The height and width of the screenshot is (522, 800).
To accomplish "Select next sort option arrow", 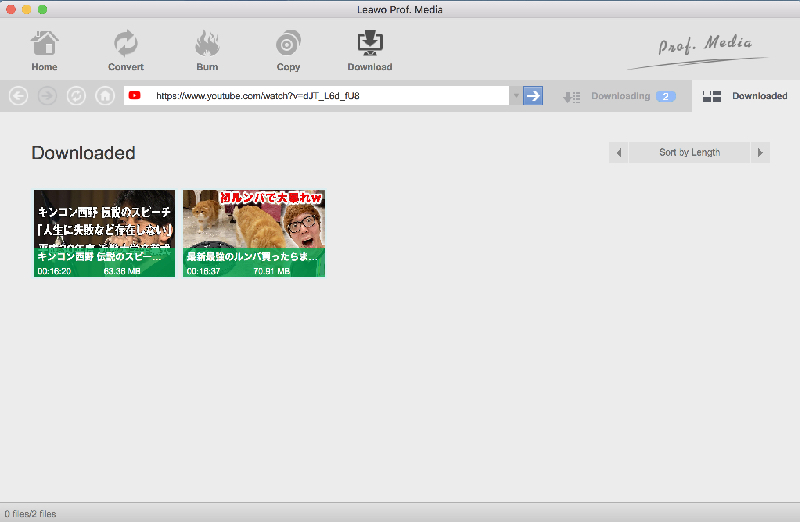I will pos(760,153).
